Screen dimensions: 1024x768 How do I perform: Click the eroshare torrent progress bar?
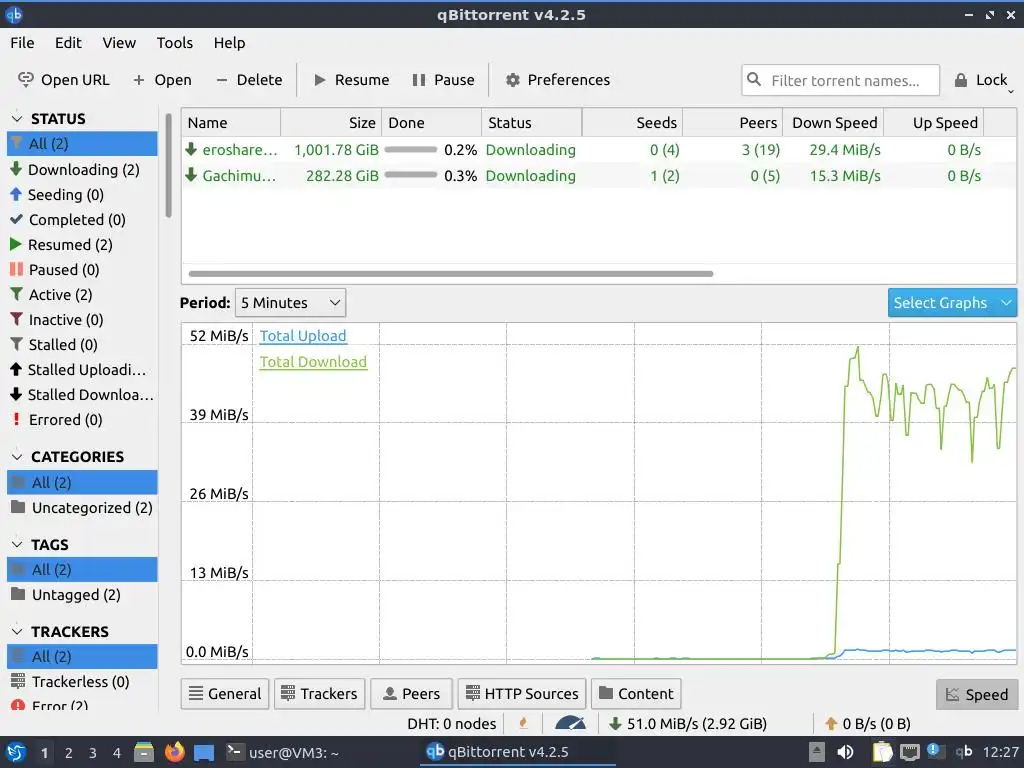click(x=411, y=150)
